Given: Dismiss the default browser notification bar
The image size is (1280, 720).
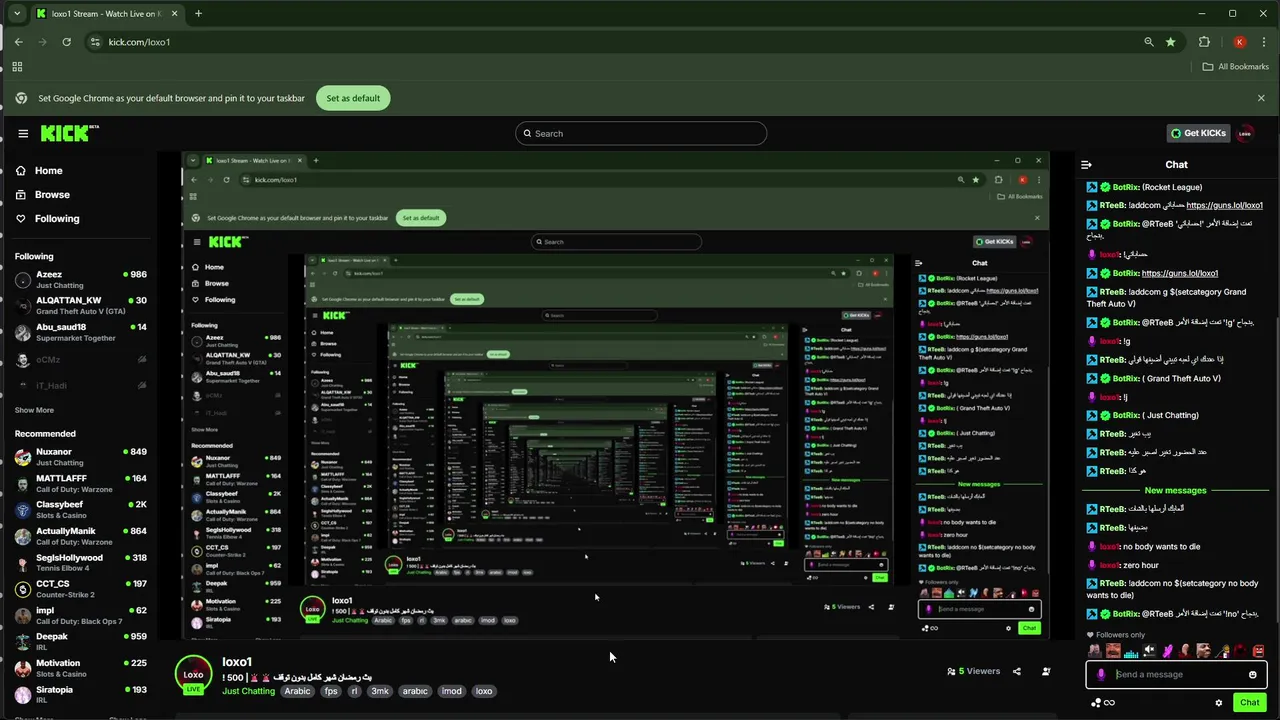Looking at the screenshot, I should click(1261, 98).
